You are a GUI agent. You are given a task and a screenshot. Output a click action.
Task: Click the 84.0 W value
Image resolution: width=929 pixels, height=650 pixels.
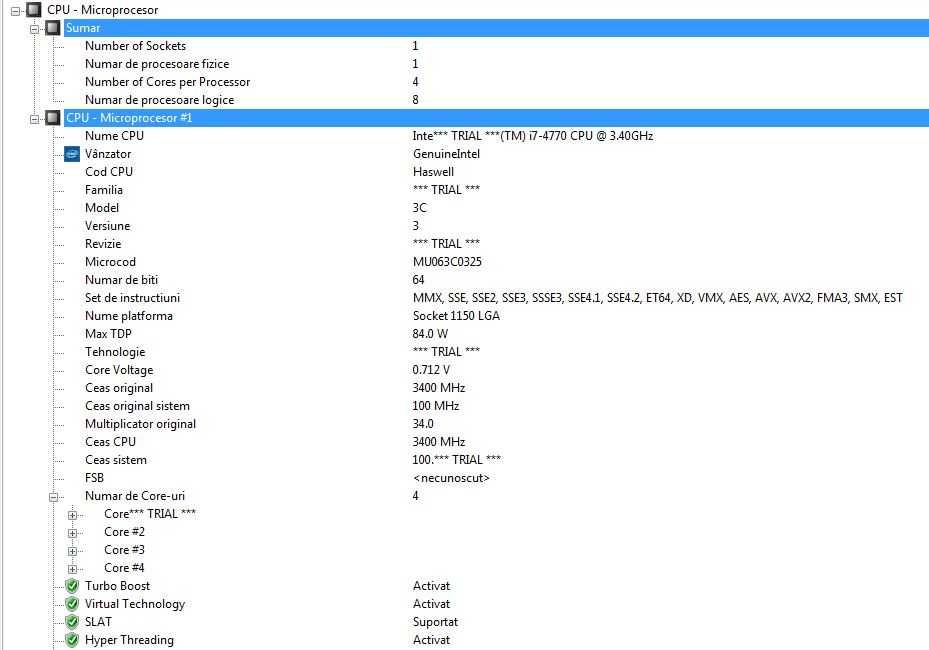point(430,334)
